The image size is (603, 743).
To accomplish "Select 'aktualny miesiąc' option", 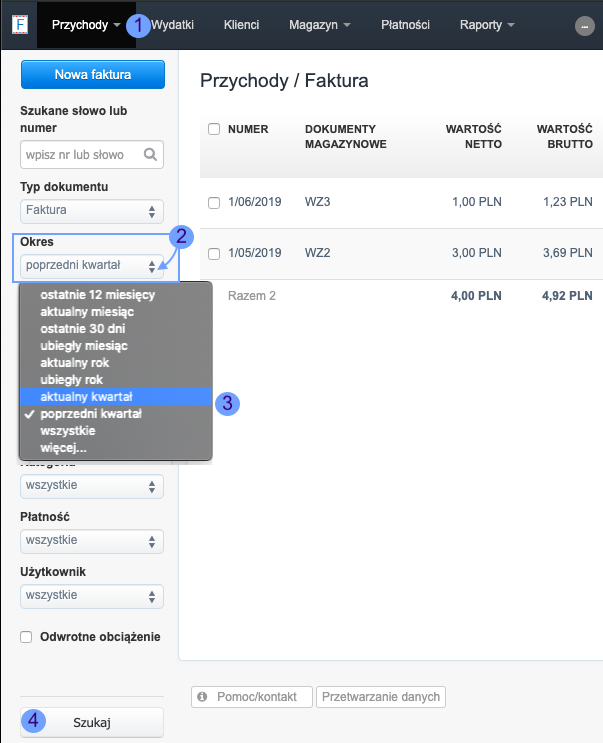I will coord(116,312).
